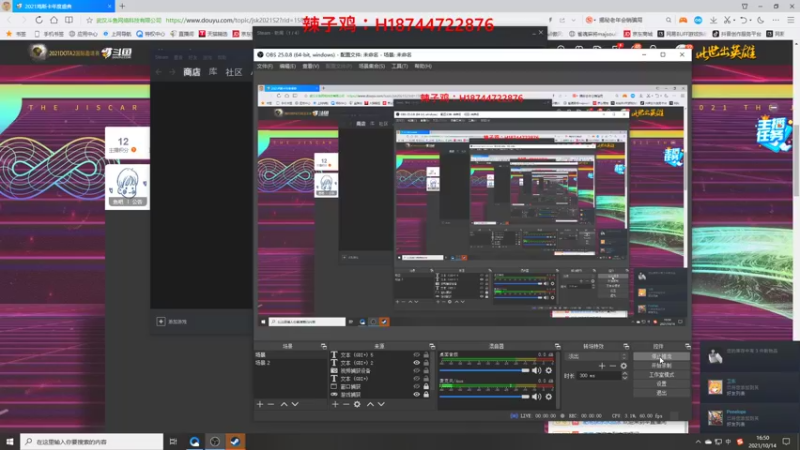Click the browser home icon
800x450 pixels.
[54, 20]
